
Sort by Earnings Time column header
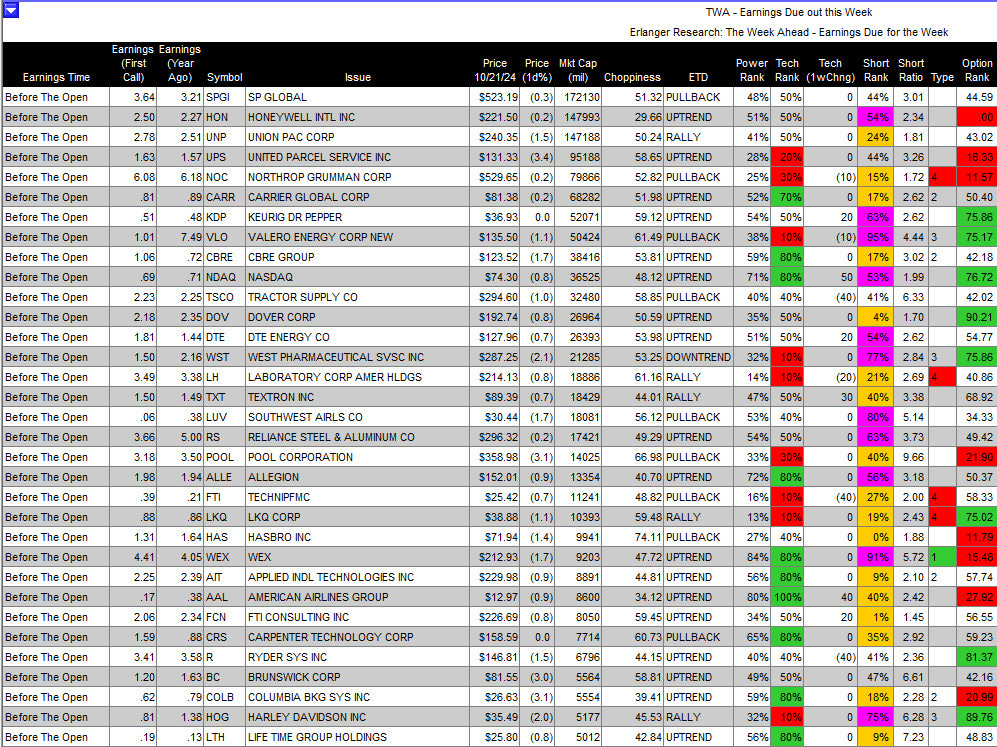coord(56,77)
